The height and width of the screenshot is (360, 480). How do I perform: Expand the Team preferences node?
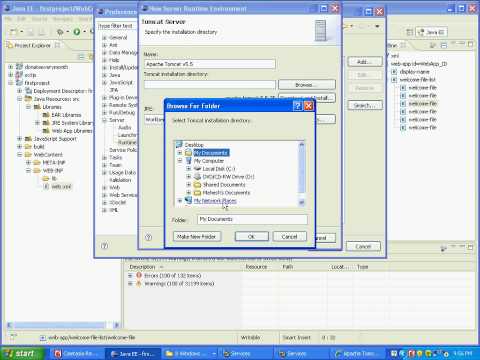click(x=104, y=165)
